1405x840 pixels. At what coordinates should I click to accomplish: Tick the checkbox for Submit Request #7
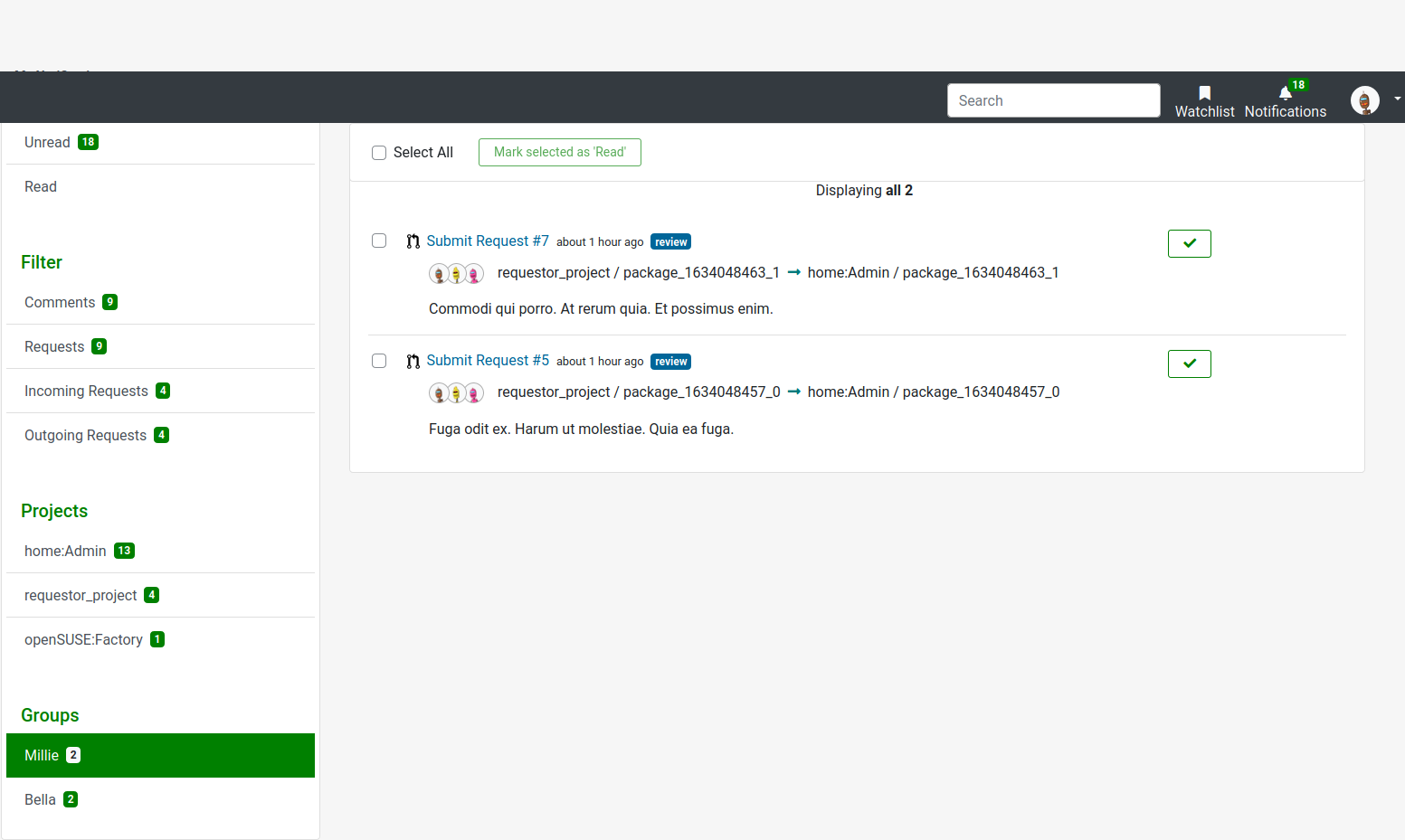click(379, 241)
